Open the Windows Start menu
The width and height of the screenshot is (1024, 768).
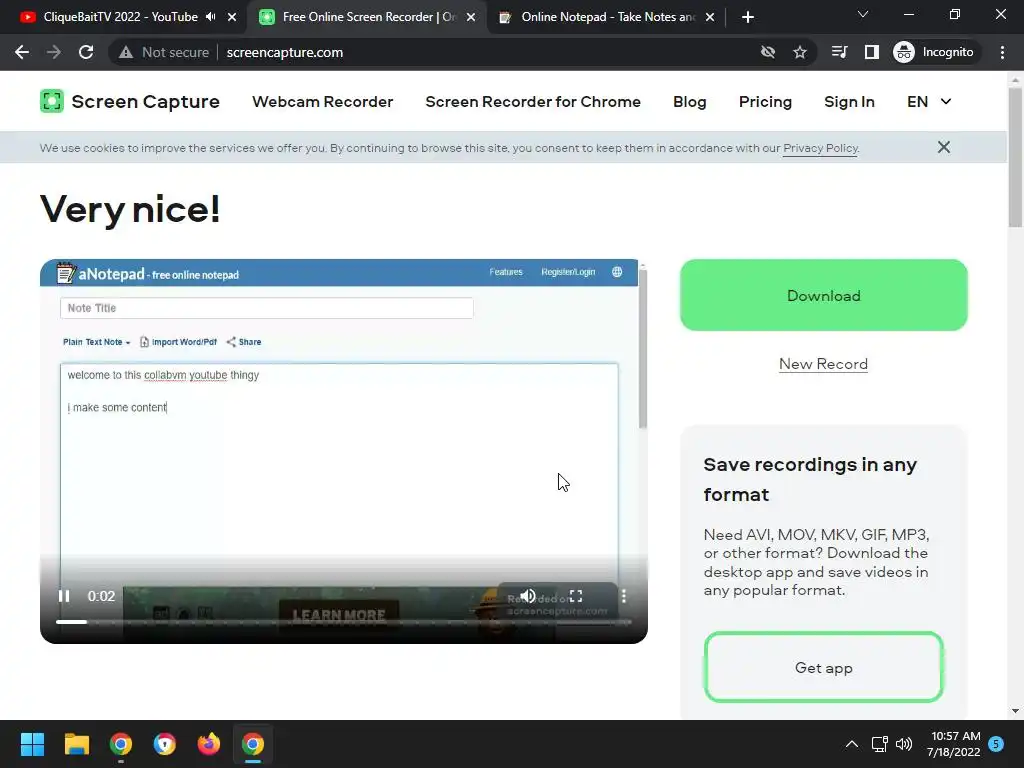pos(32,744)
